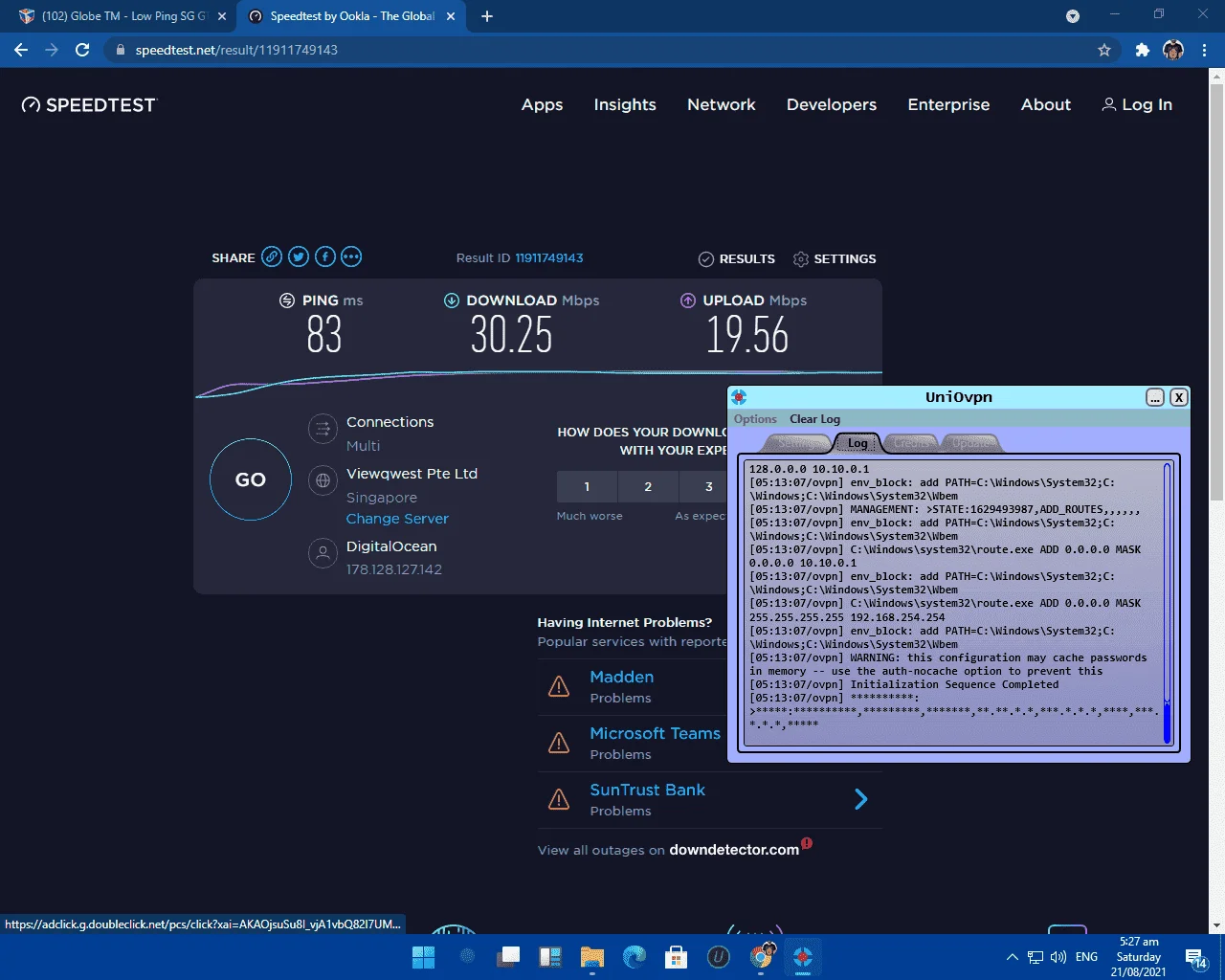Click the download arrow icon beside DOWNLOAD
The width and height of the screenshot is (1225, 980).
point(452,301)
